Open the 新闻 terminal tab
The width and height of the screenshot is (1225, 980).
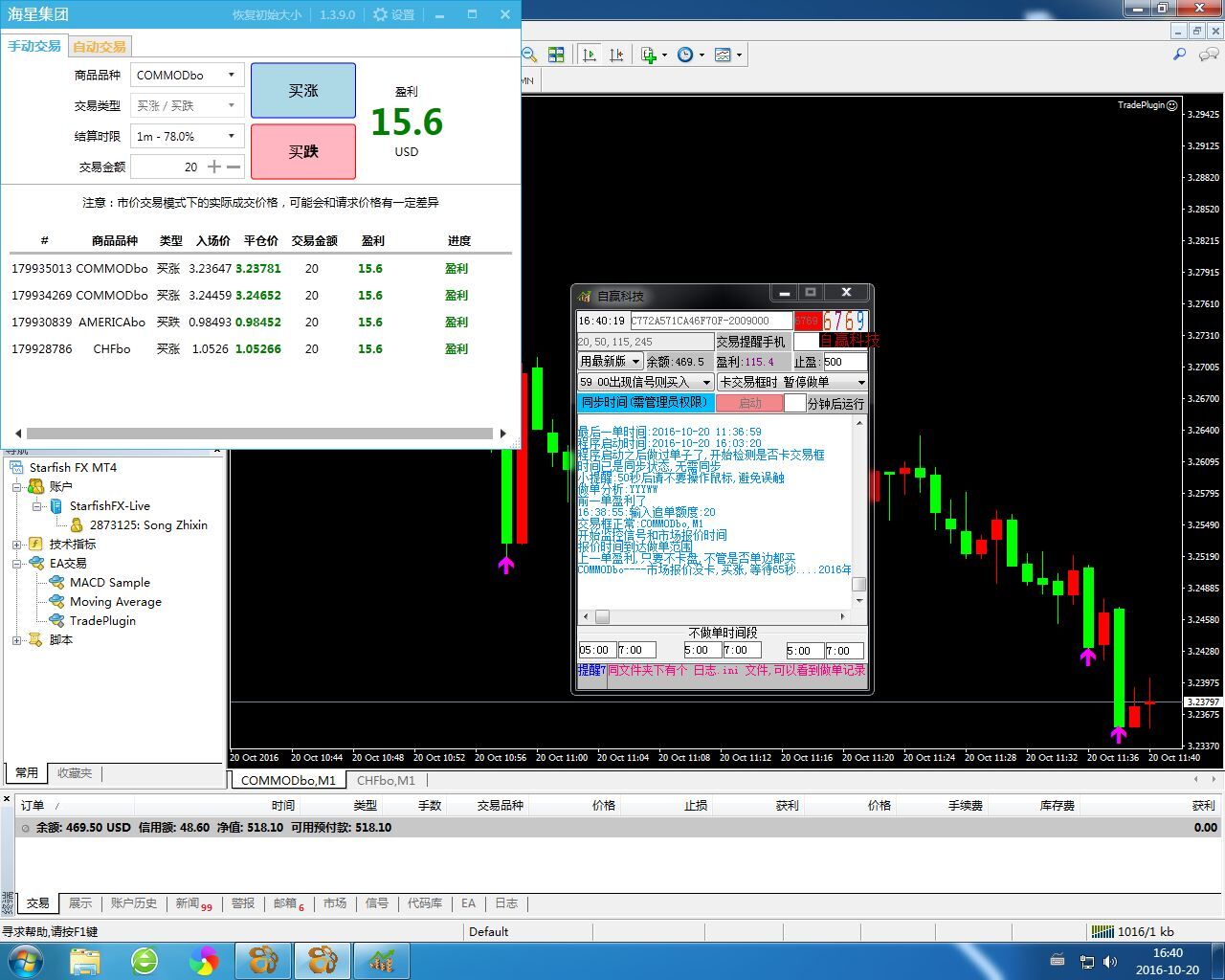(x=192, y=902)
